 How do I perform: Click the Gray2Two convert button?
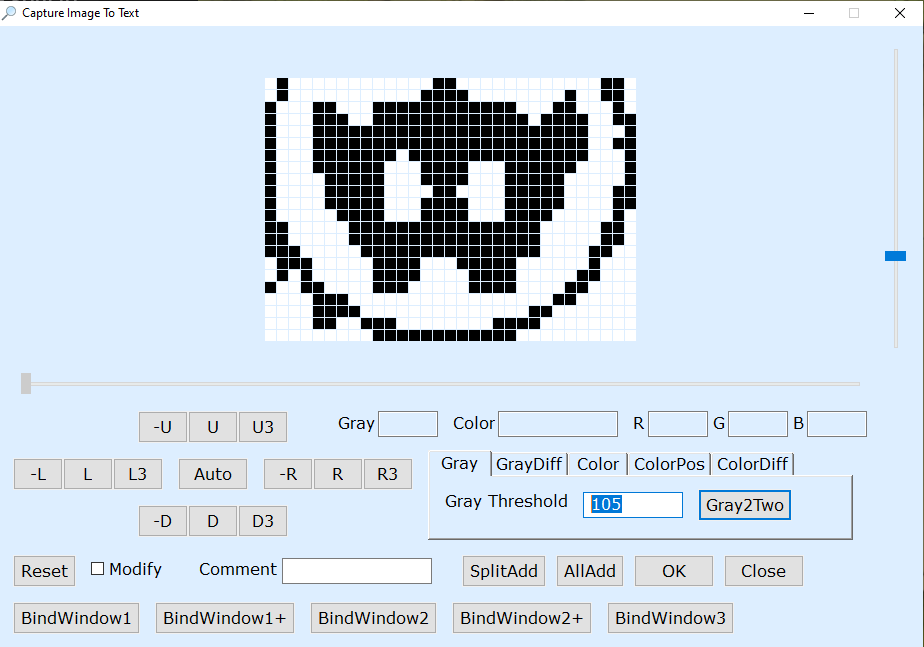(745, 505)
